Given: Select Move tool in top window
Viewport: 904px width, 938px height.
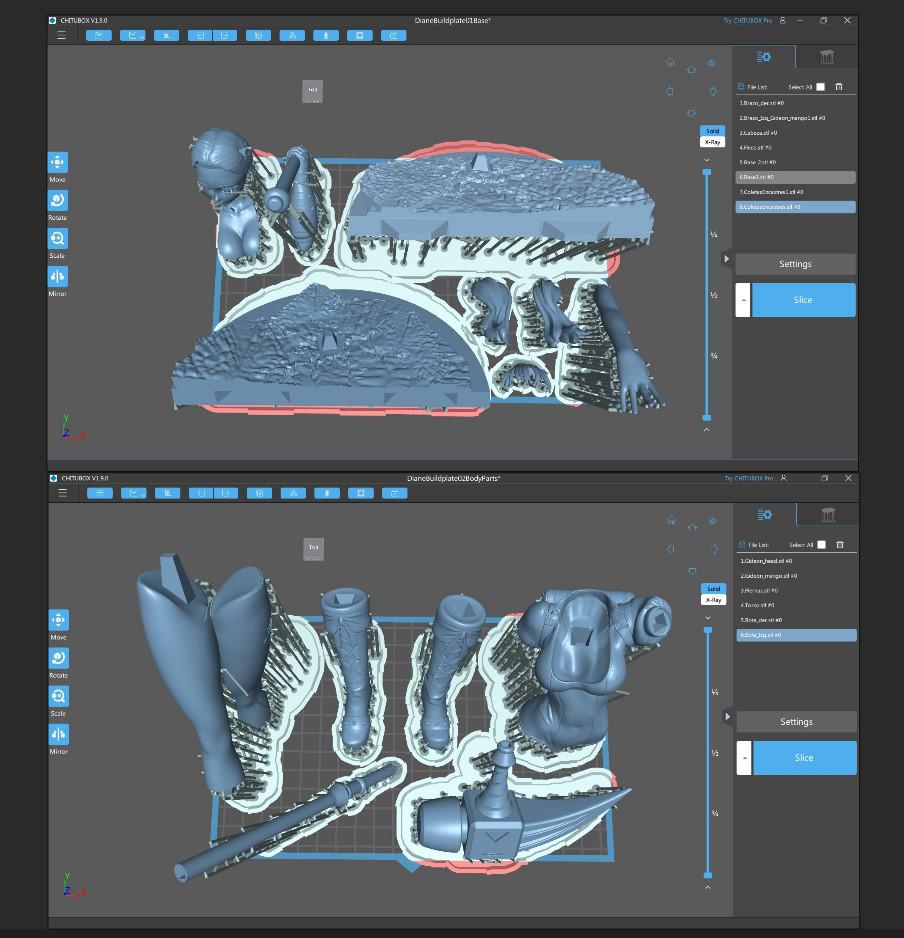Looking at the screenshot, I should coord(57,162).
